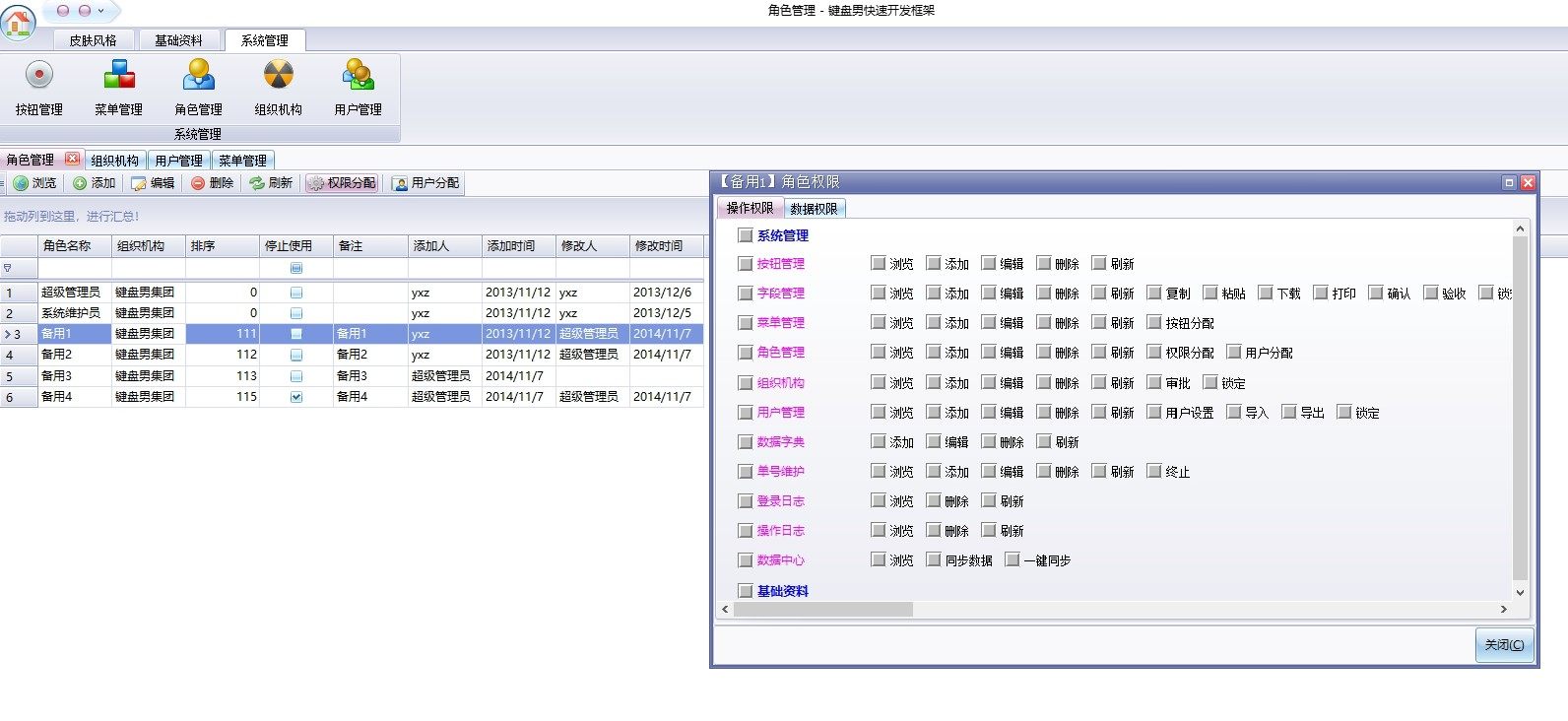Toggle 停止使用 checkbox for 备用4
1568x721 pixels.
pos(296,397)
